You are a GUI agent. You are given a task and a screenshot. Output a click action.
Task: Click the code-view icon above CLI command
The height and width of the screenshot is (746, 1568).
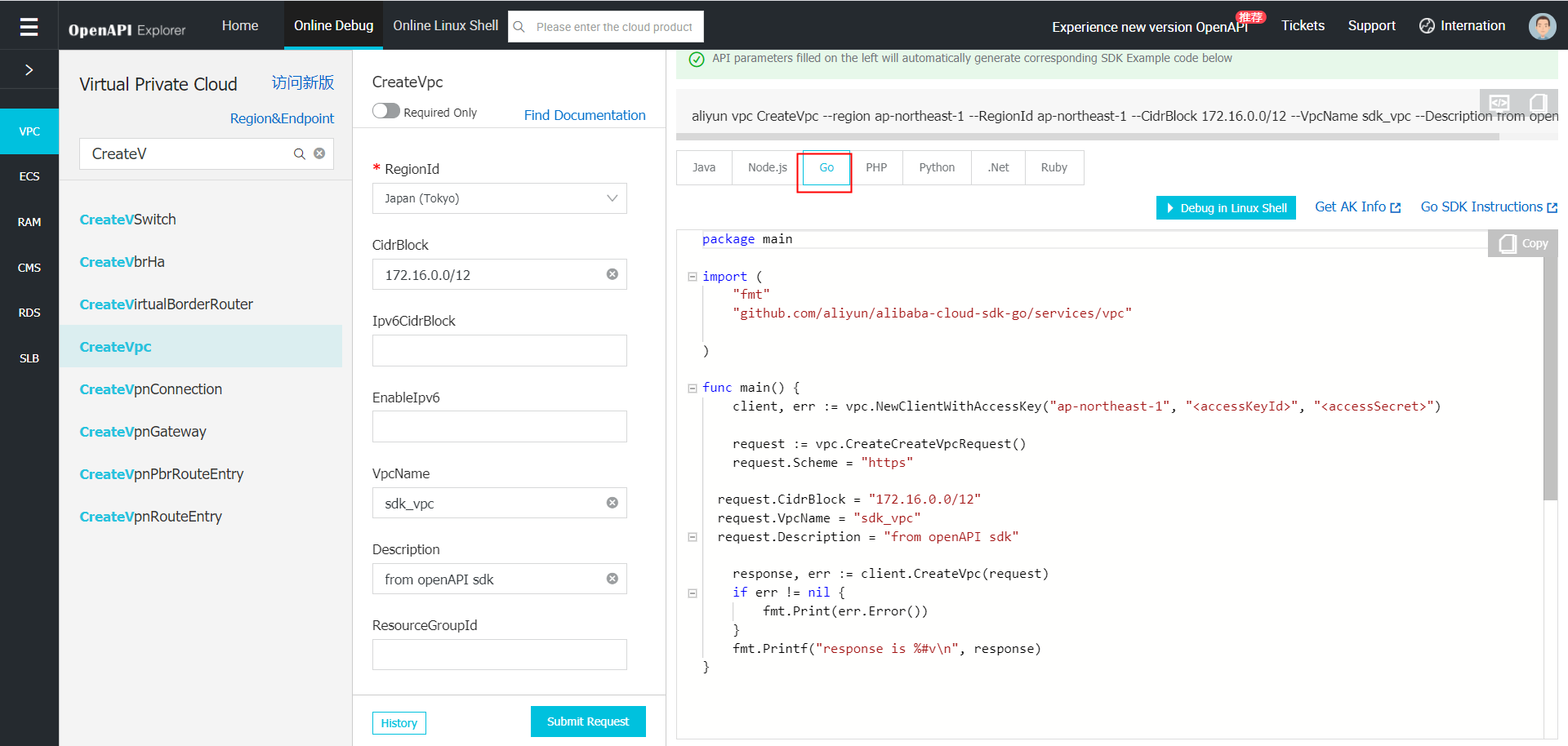(1499, 102)
